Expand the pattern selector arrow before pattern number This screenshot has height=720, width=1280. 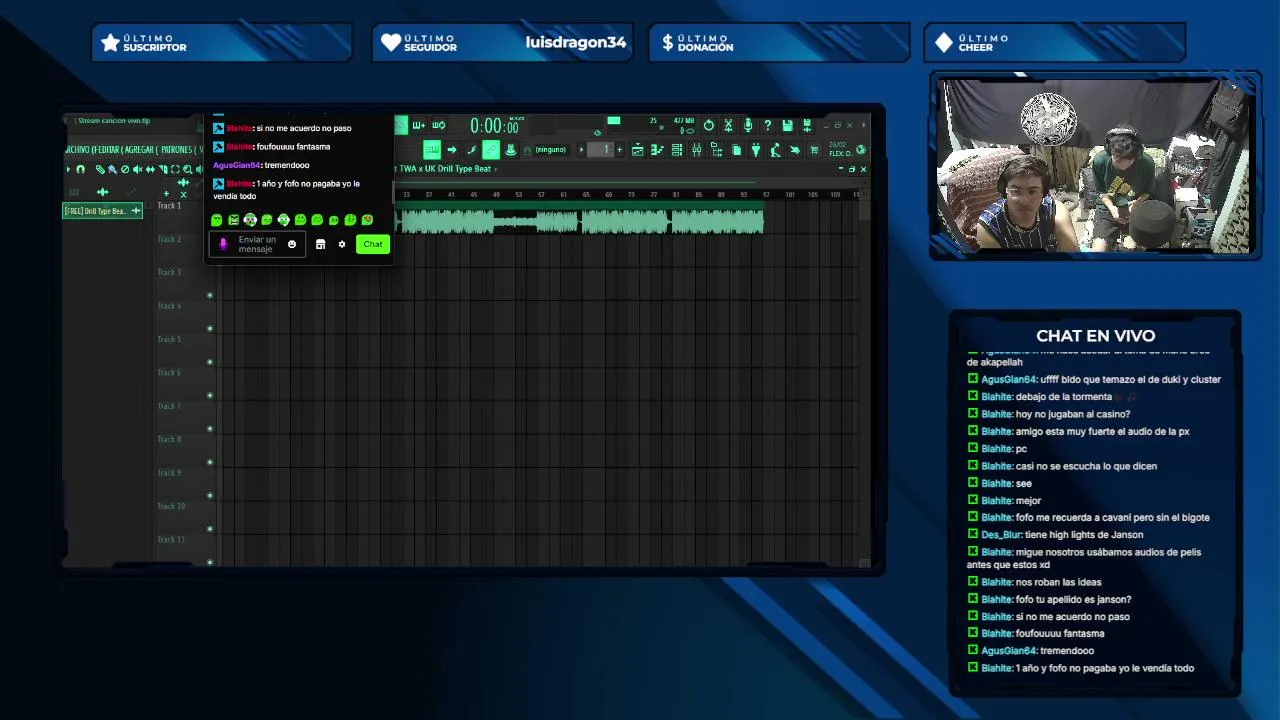[580, 149]
